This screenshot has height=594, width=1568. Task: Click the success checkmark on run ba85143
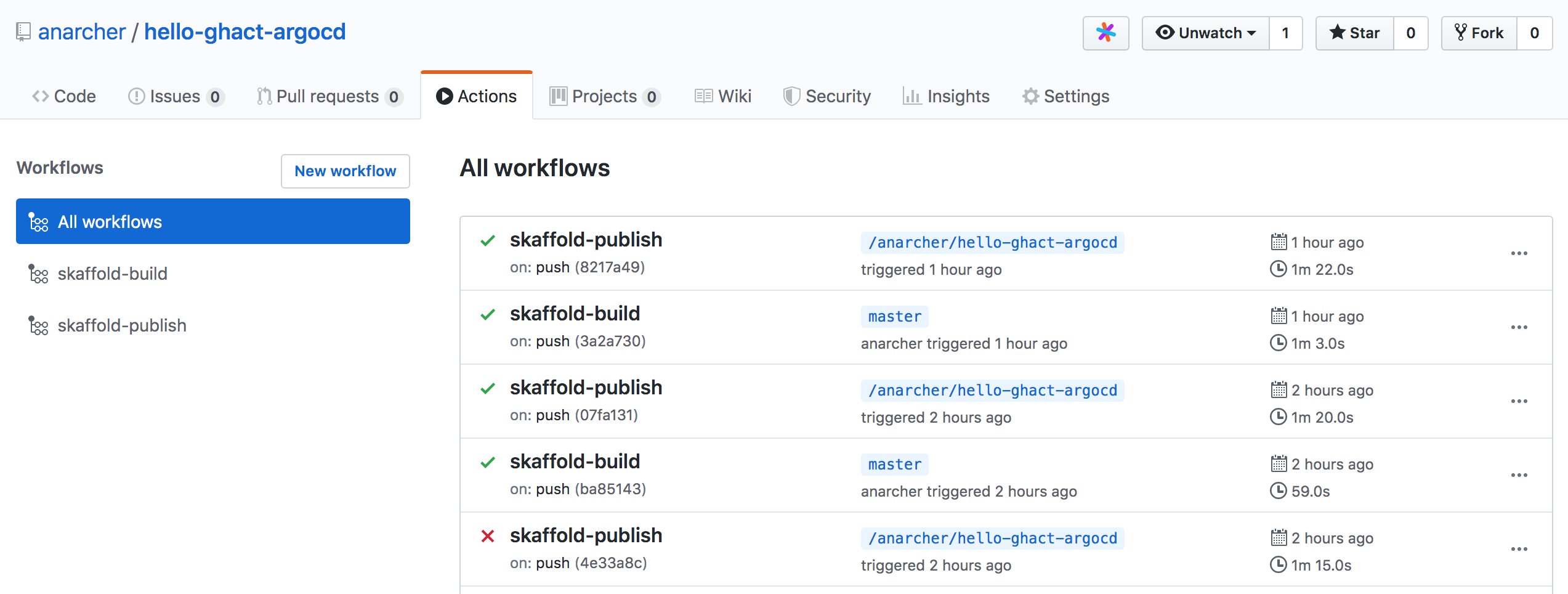click(x=488, y=462)
